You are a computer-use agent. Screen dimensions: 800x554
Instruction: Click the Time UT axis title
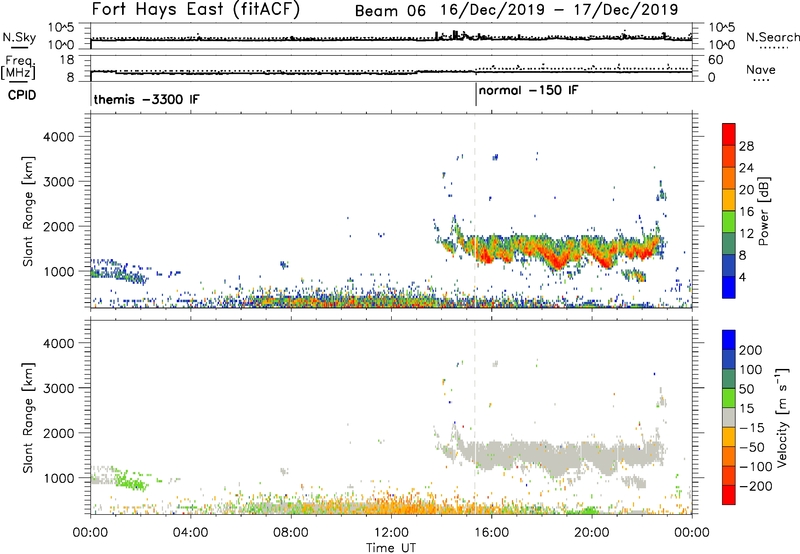[391, 548]
